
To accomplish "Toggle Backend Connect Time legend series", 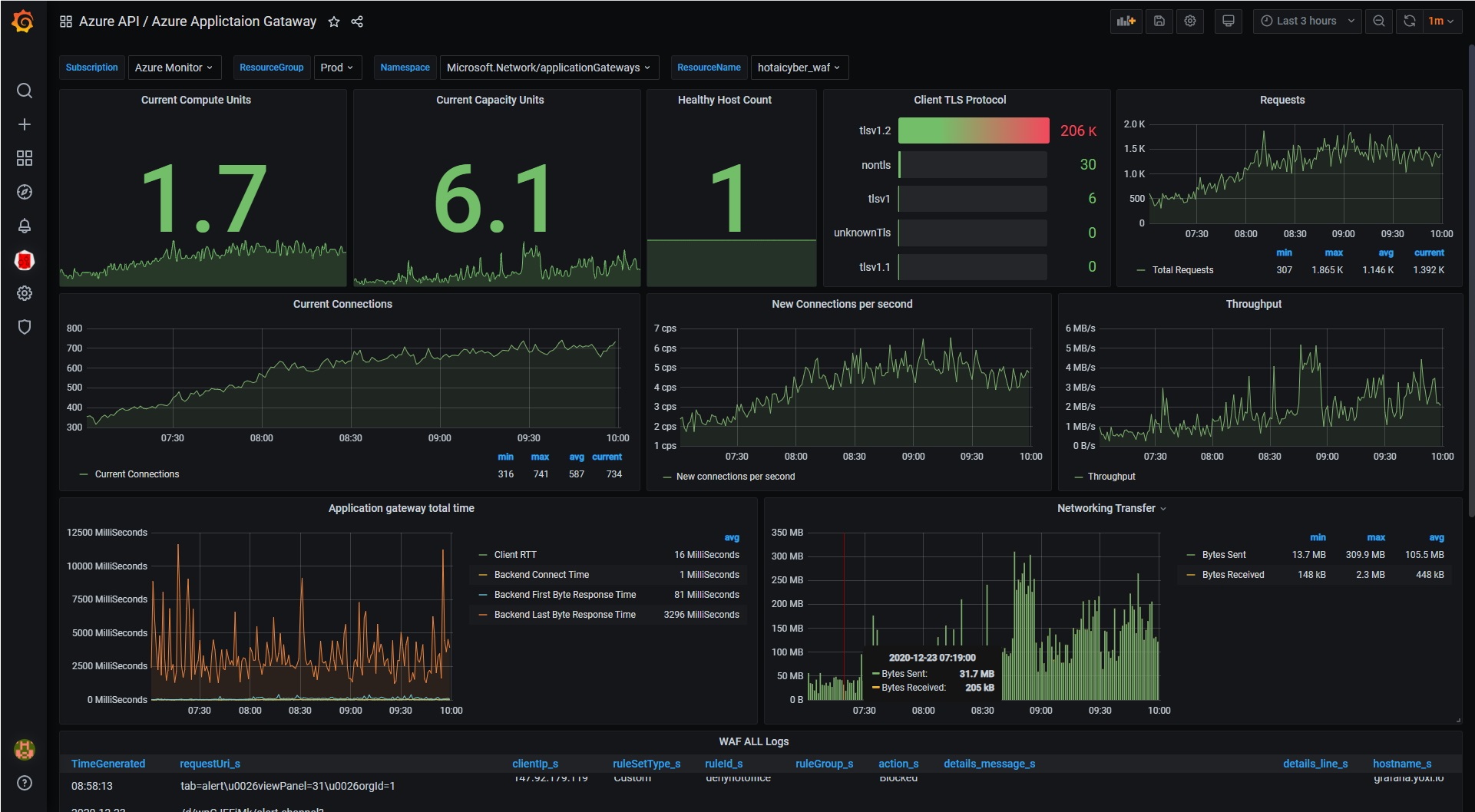I will 541,575.
